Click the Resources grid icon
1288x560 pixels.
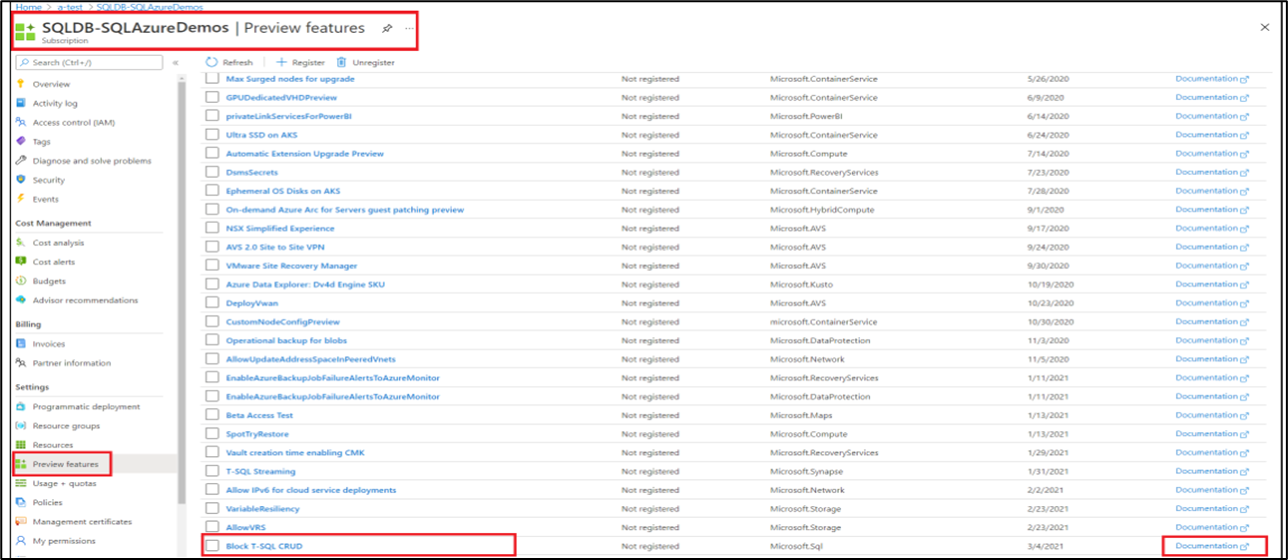22,445
